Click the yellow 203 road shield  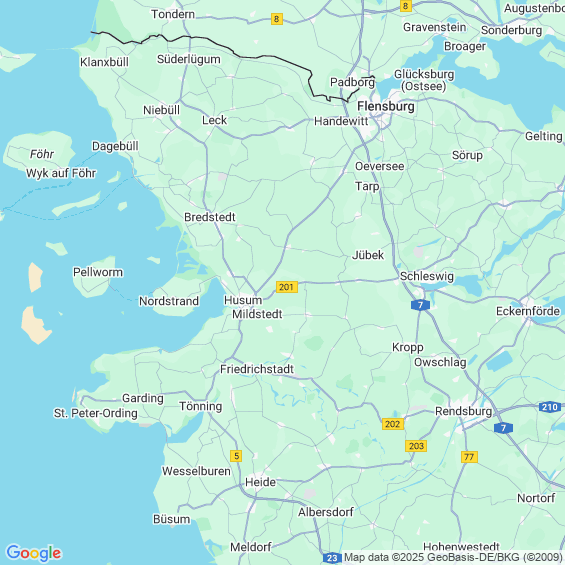click(x=416, y=446)
